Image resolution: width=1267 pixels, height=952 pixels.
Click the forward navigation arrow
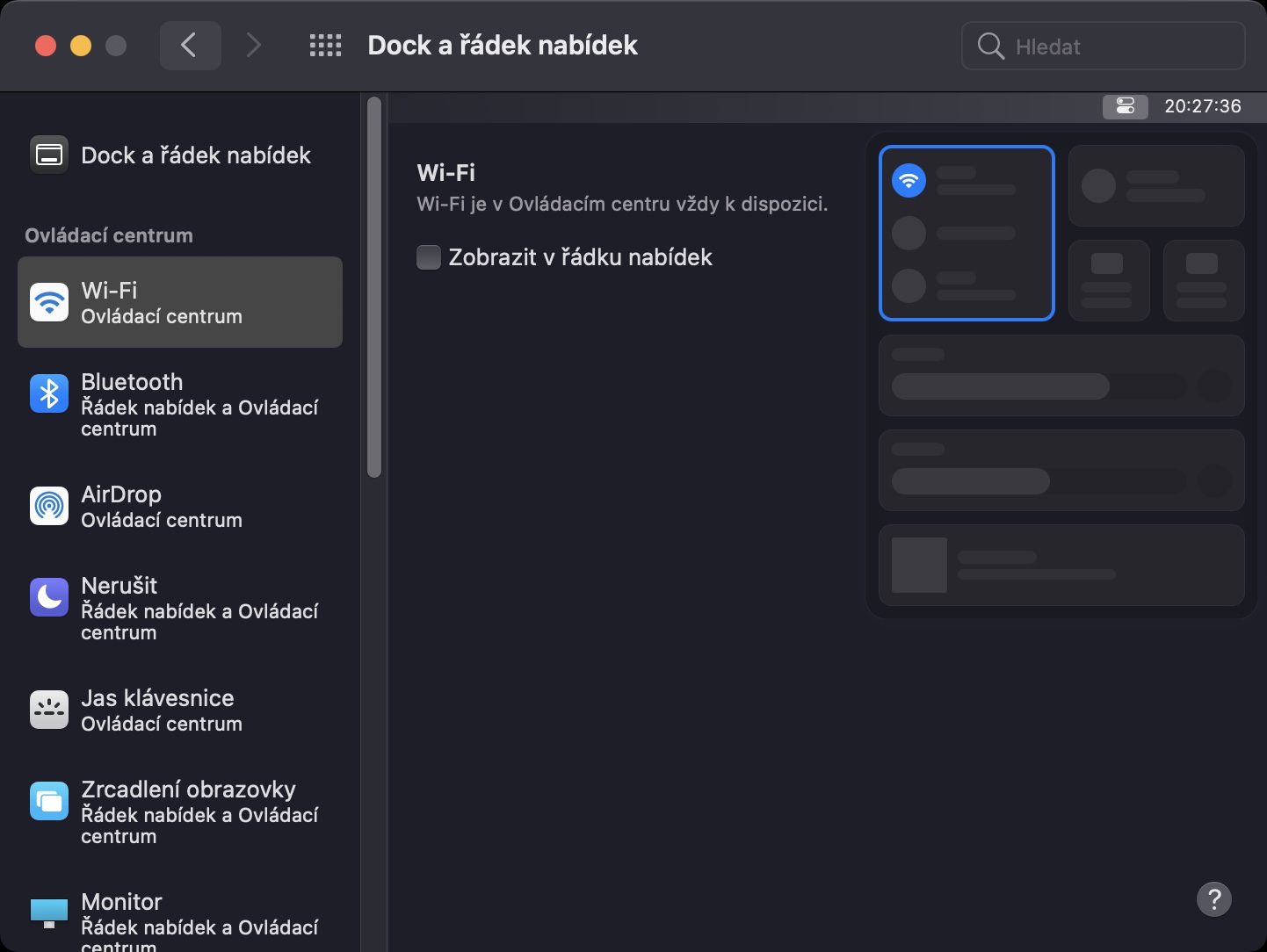click(x=254, y=46)
